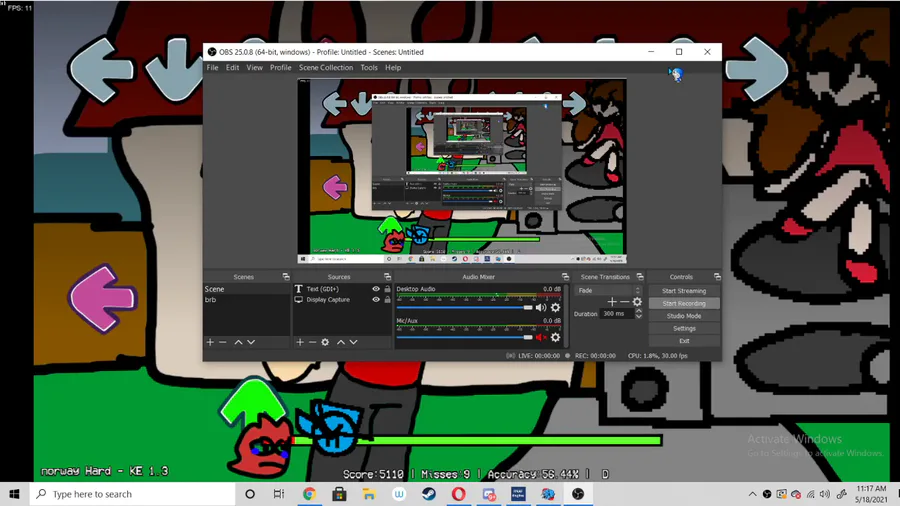The height and width of the screenshot is (506, 900).
Task: Decrease transition Duration with down arrow
Action: pyautogui.click(x=639, y=317)
